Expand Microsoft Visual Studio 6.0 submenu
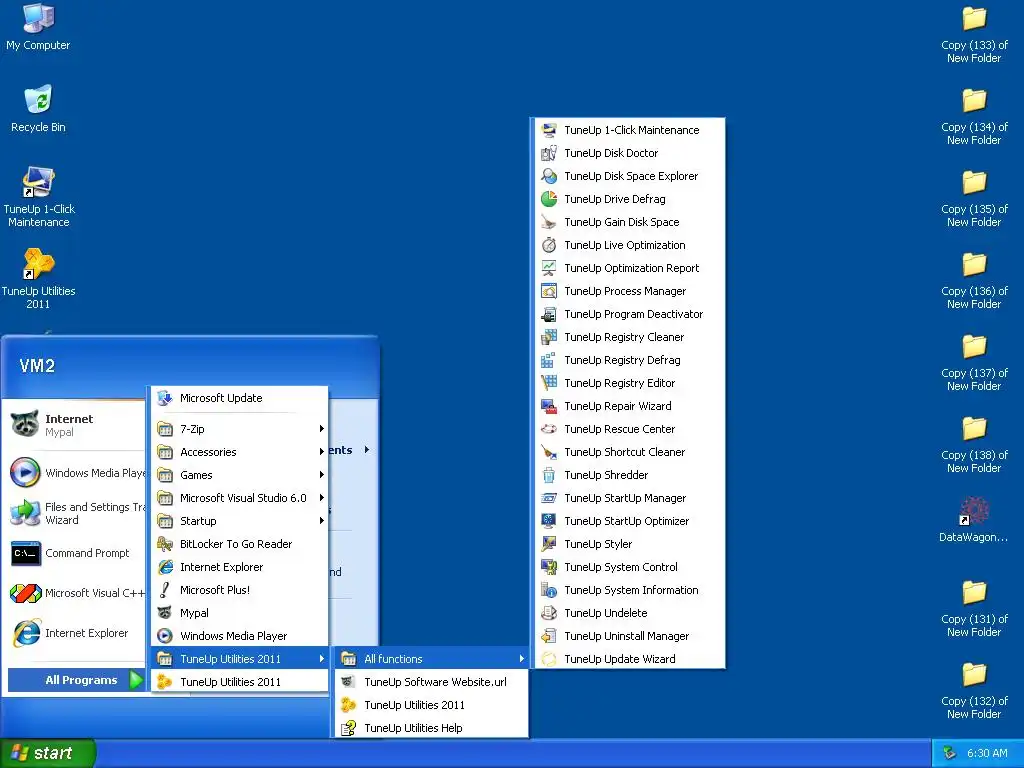The image size is (1024, 768). [241, 498]
